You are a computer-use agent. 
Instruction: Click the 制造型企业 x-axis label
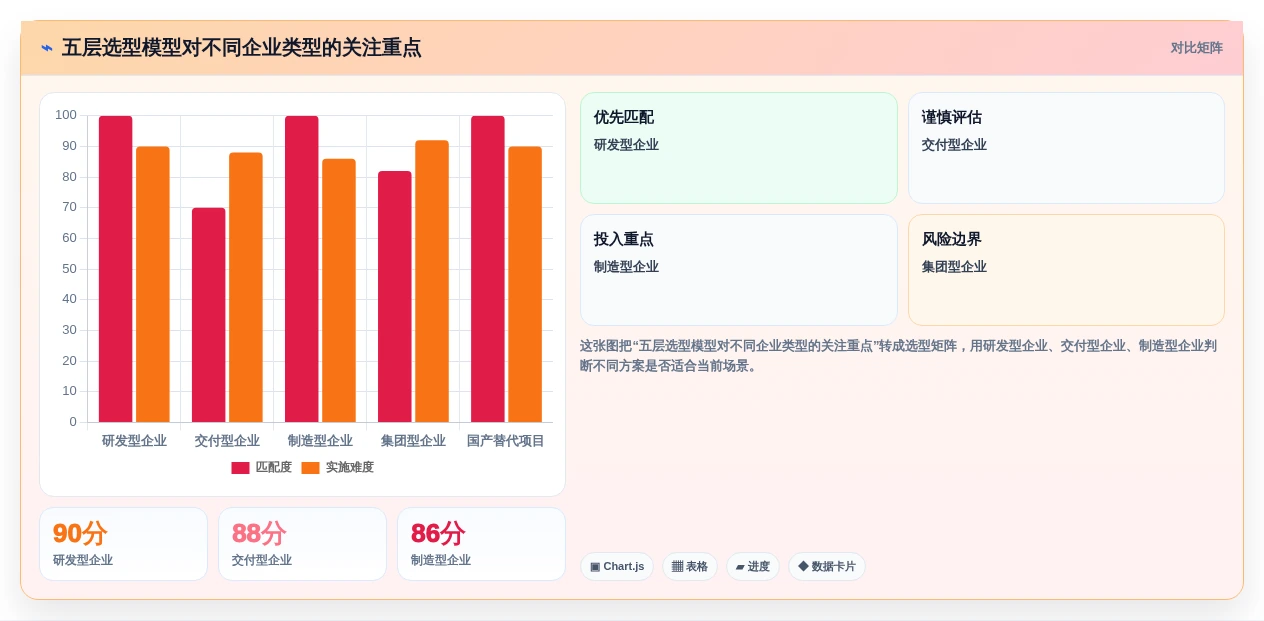pos(320,441)
